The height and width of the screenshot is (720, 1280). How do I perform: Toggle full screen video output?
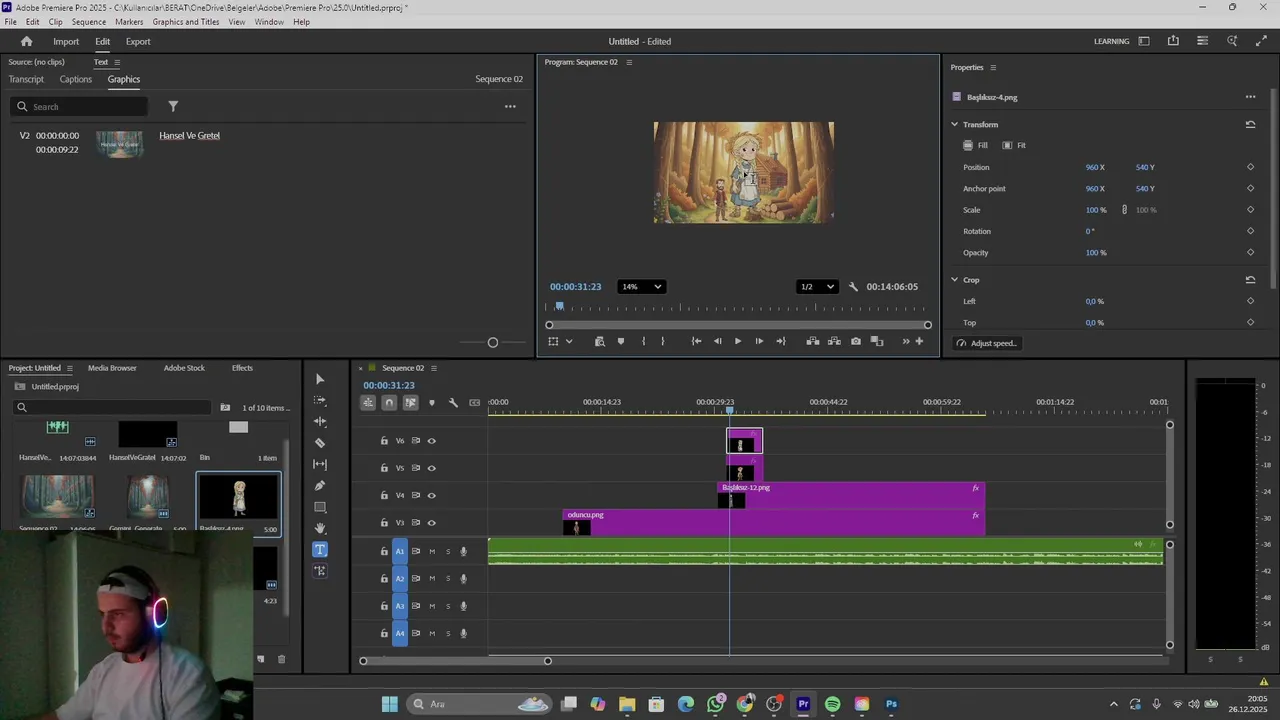click(1261, 41)
